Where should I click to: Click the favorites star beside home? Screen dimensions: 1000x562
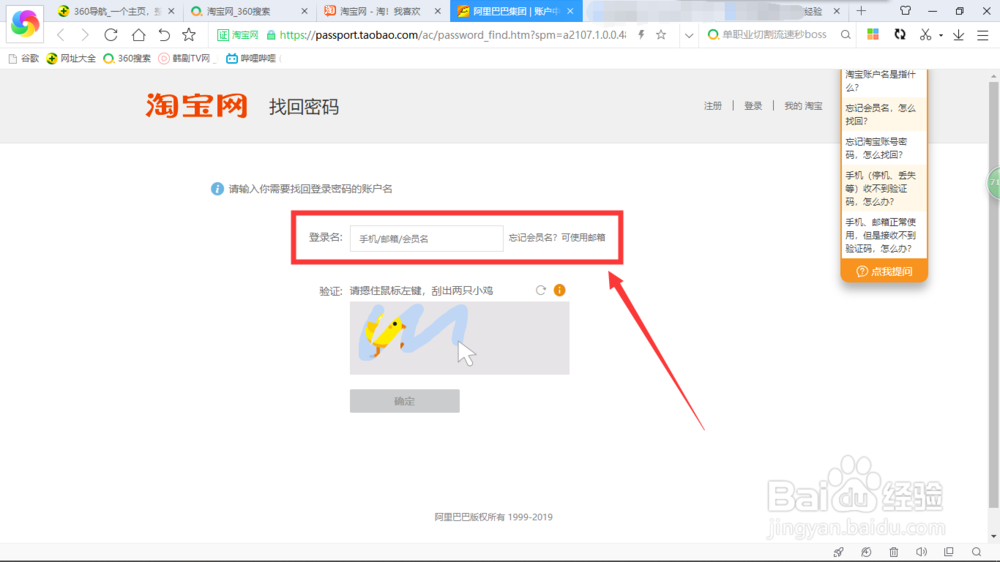click(189, 35)
